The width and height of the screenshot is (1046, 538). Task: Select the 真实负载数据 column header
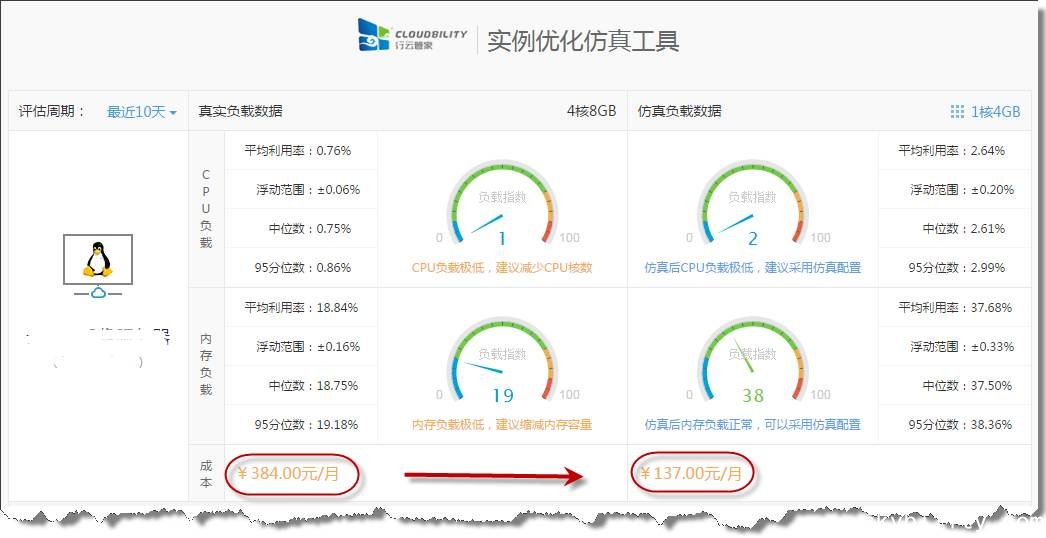pyautogui.click(x=240, y=112)
